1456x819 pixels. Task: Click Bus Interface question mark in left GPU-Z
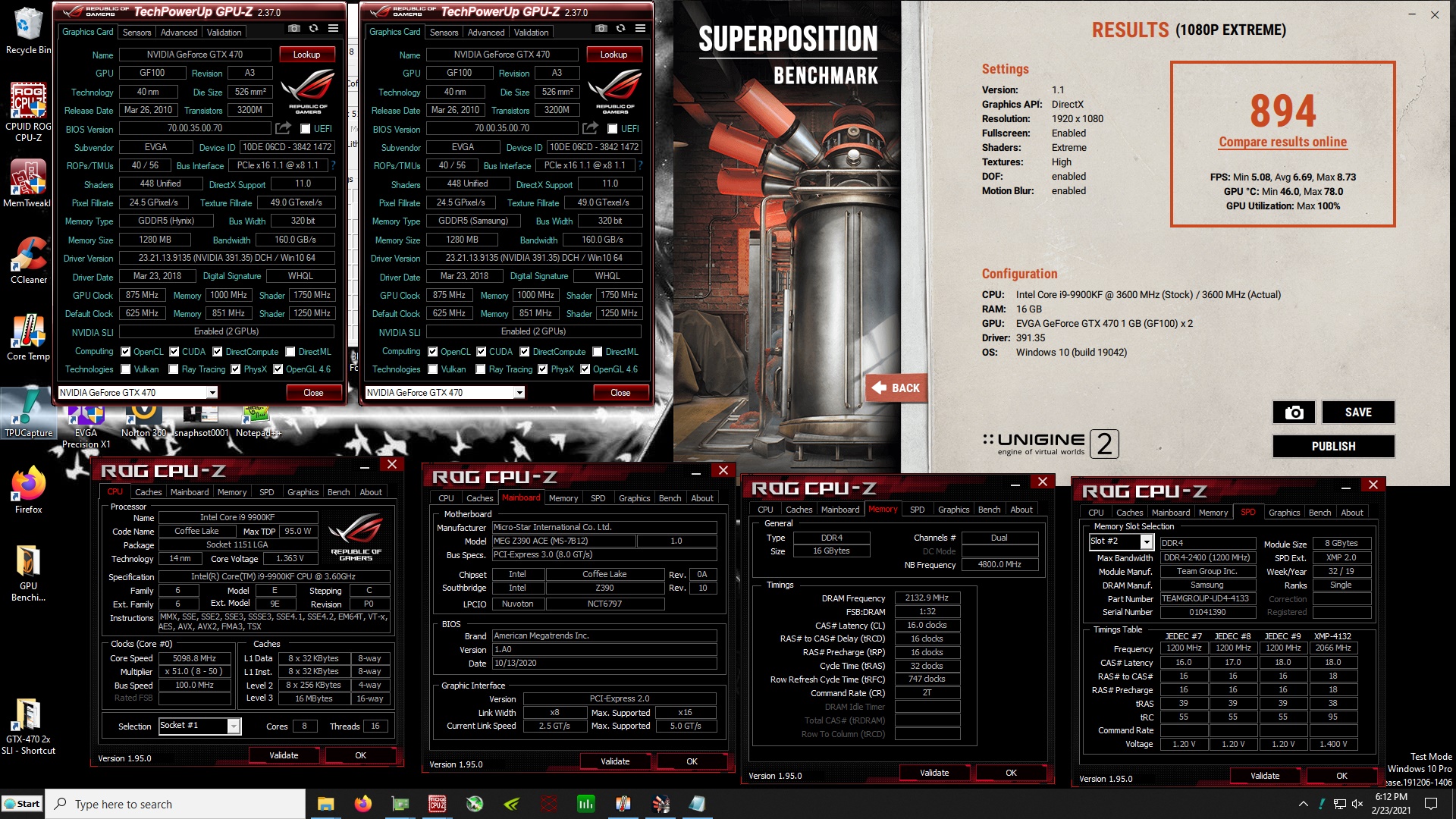pos(333,165)
